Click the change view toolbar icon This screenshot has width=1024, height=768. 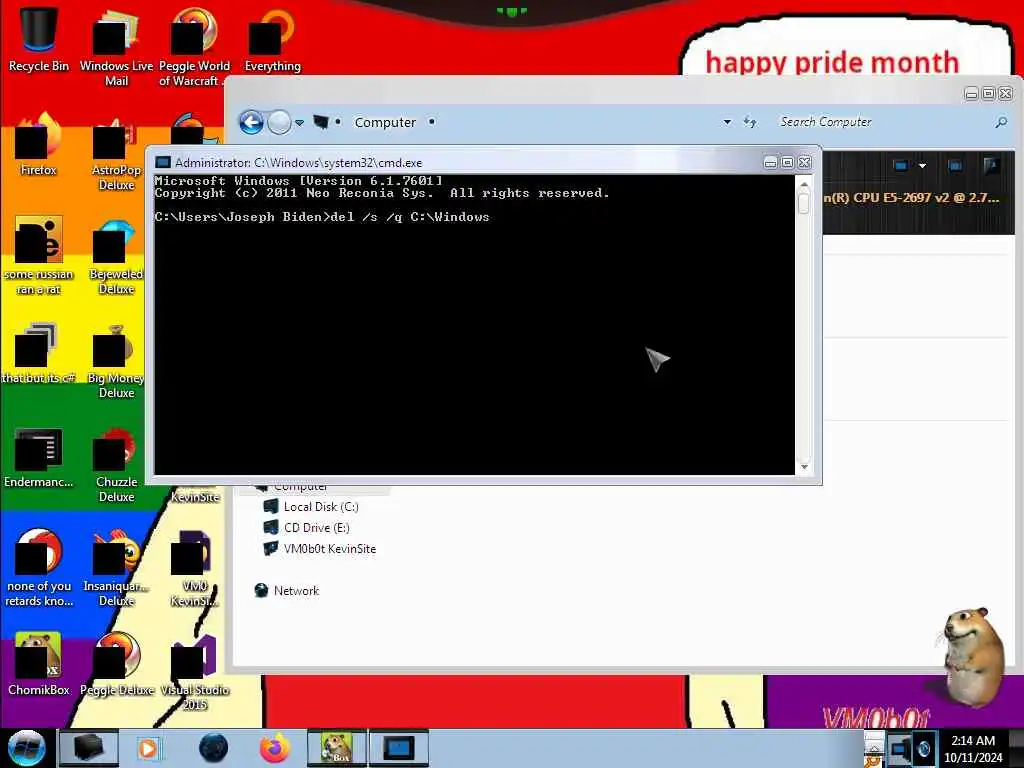(x=901, y=166)
